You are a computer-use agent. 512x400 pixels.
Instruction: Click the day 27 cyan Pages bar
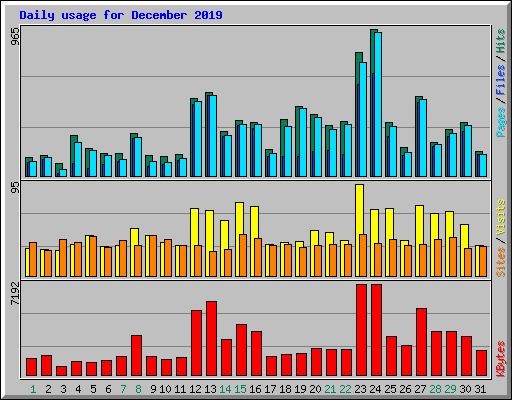(423, 138)
